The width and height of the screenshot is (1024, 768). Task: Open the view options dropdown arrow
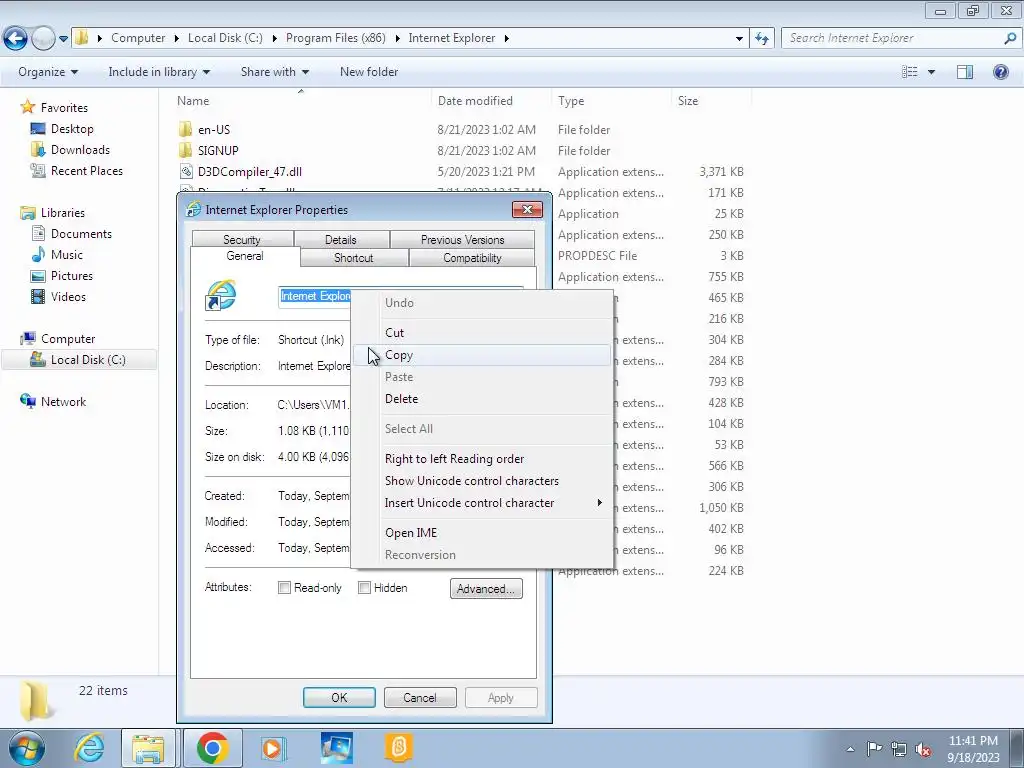coord(931,72)
